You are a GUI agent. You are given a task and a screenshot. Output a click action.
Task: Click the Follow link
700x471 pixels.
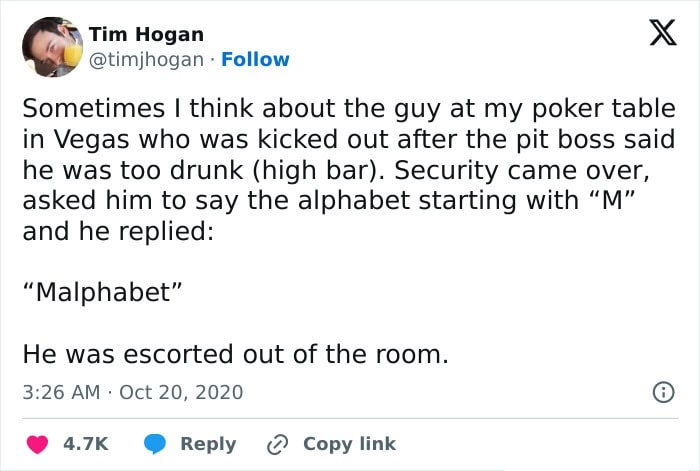[255, 59]
